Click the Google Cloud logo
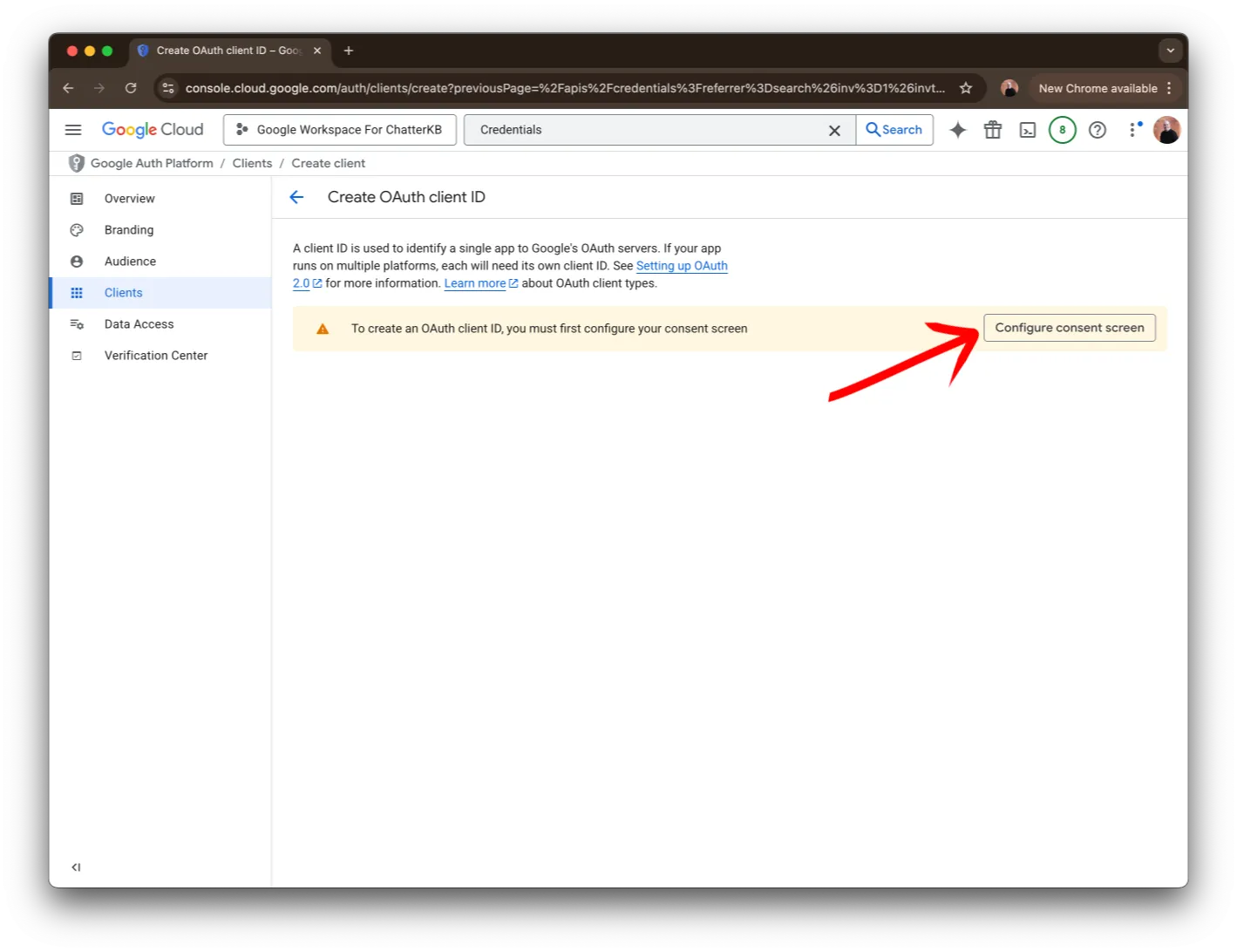 (153, 130)
